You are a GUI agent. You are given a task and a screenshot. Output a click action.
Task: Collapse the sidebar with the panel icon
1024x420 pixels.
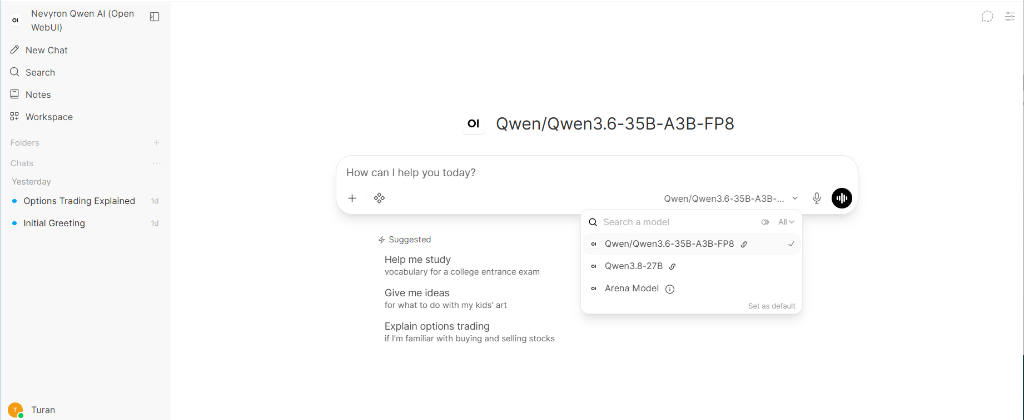tap(155, 16)
